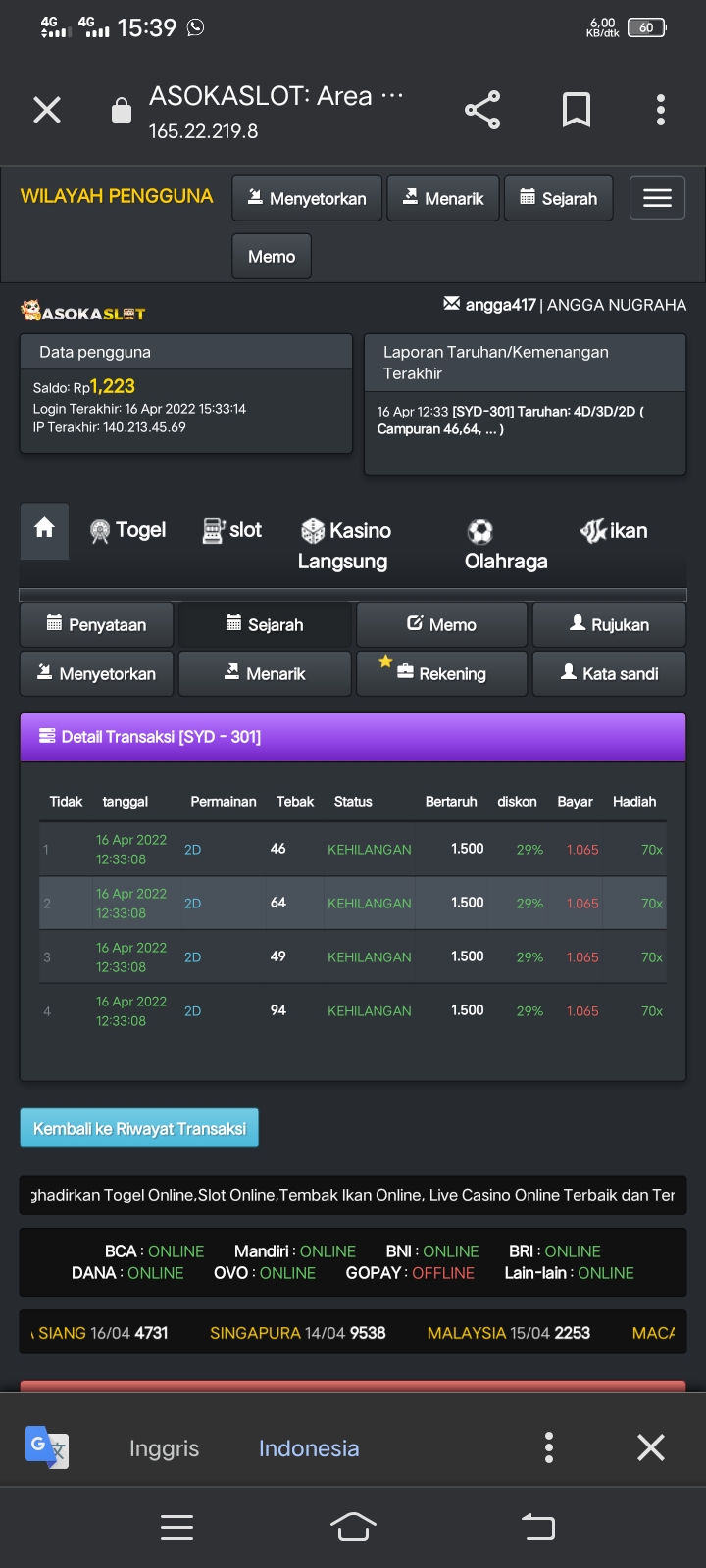Open the Penyataan statement menu
This screenshot has width=706, height=1568.
coord(97,624)
